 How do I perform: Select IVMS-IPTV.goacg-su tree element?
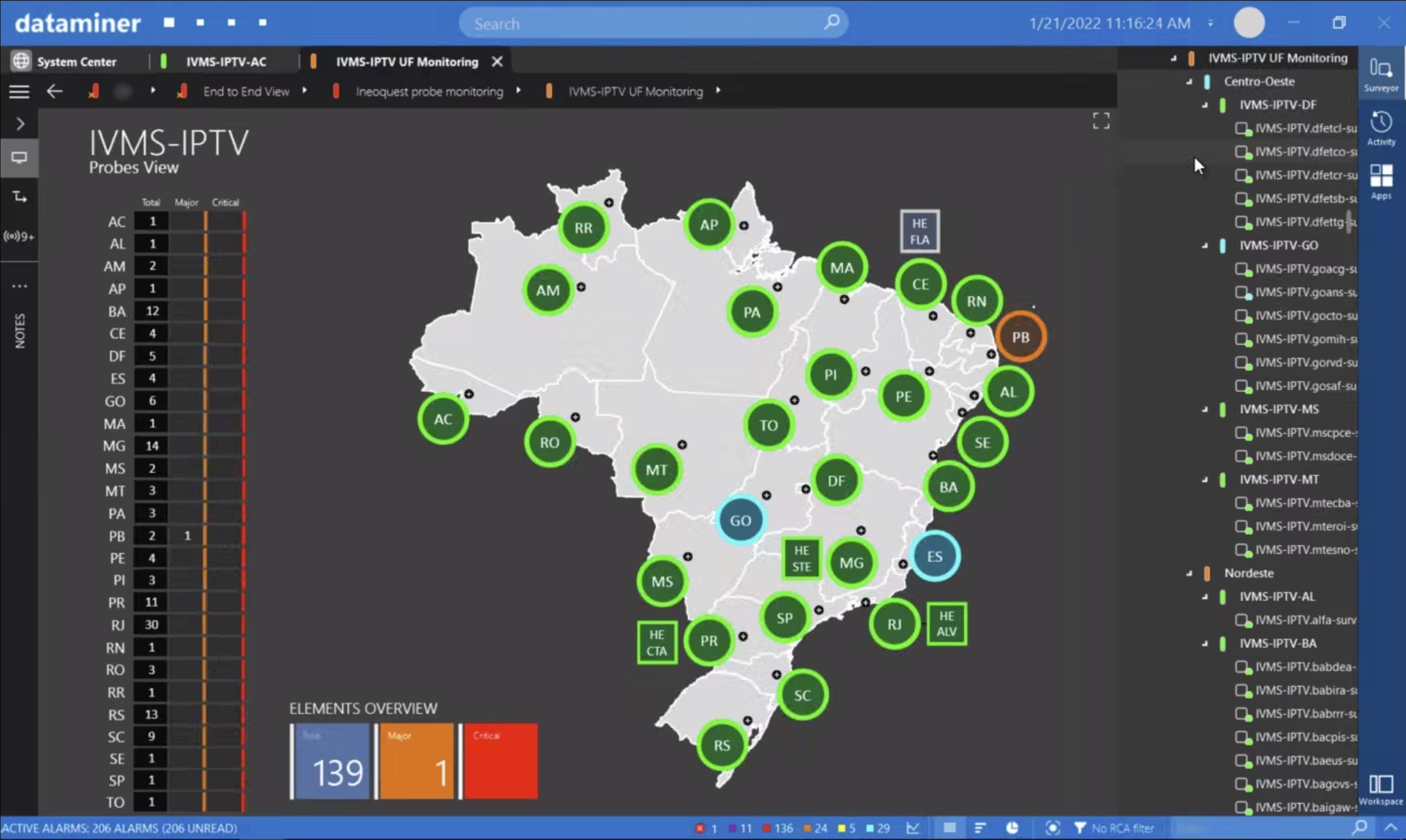coord(1297,268)
